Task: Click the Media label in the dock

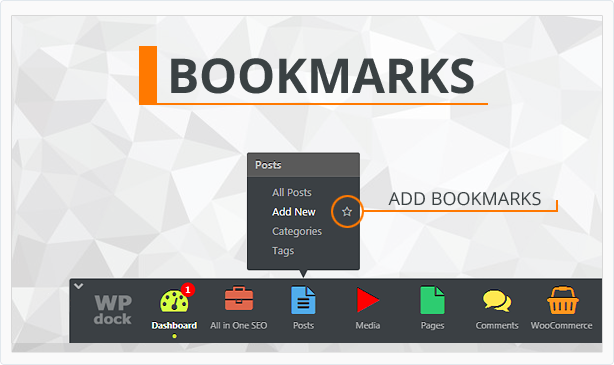Action: (368, 325)
